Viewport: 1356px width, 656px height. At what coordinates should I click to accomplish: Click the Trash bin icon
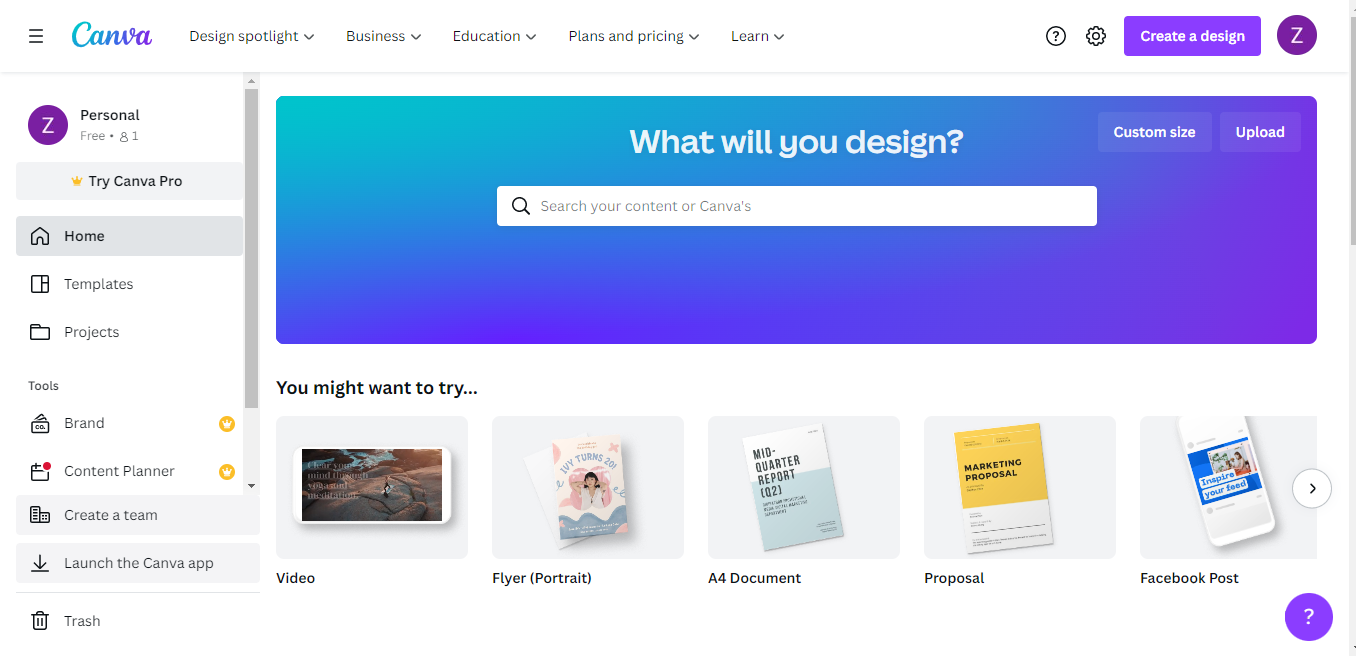[x=40, y=621]
